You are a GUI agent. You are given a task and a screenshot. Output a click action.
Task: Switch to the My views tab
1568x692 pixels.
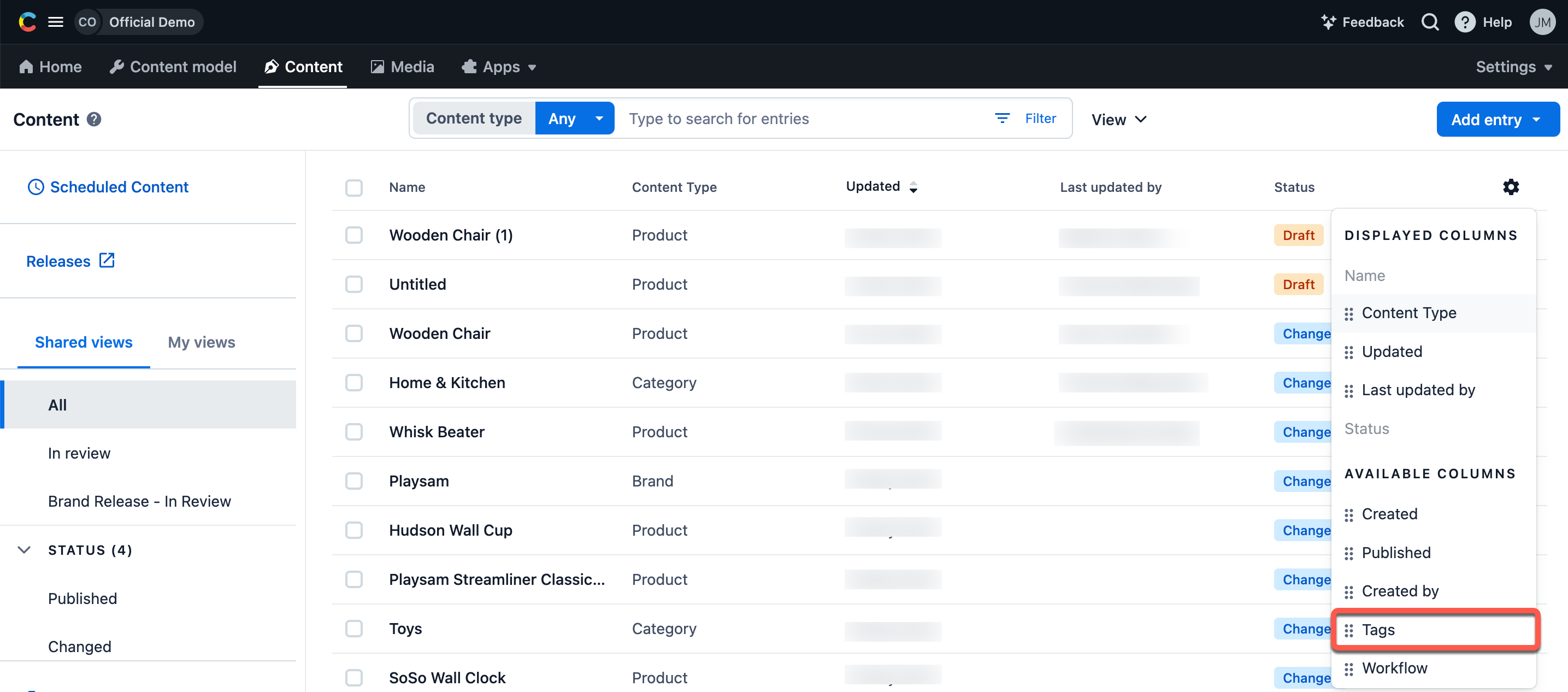click(x=202, y=342)
